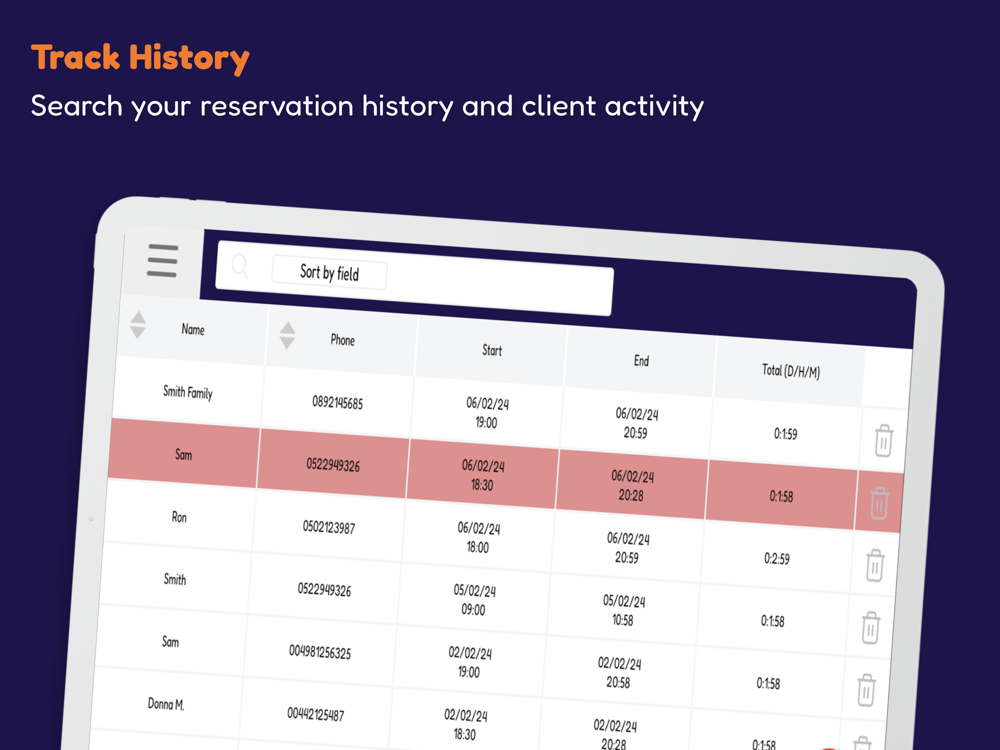
Task: Click the Name column header
Action: coord(193,329)
